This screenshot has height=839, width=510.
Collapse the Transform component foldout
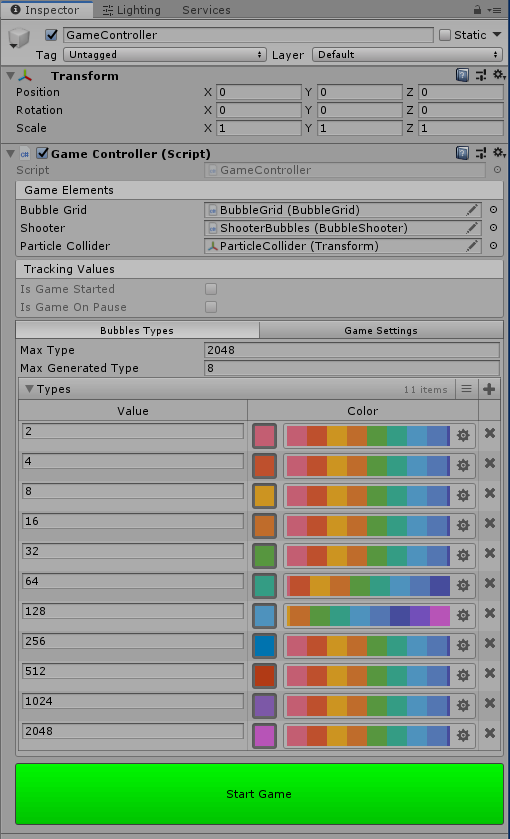coord(10,76)
